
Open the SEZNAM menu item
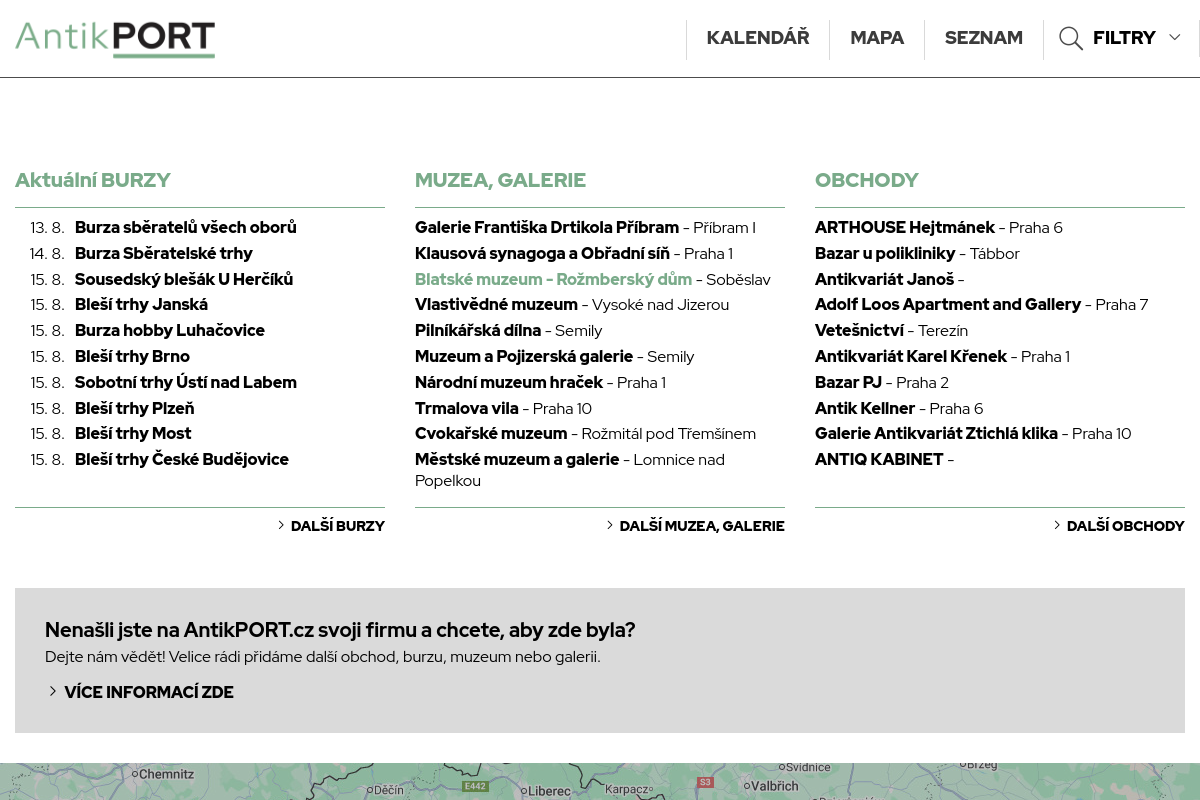tap(984, 38)
